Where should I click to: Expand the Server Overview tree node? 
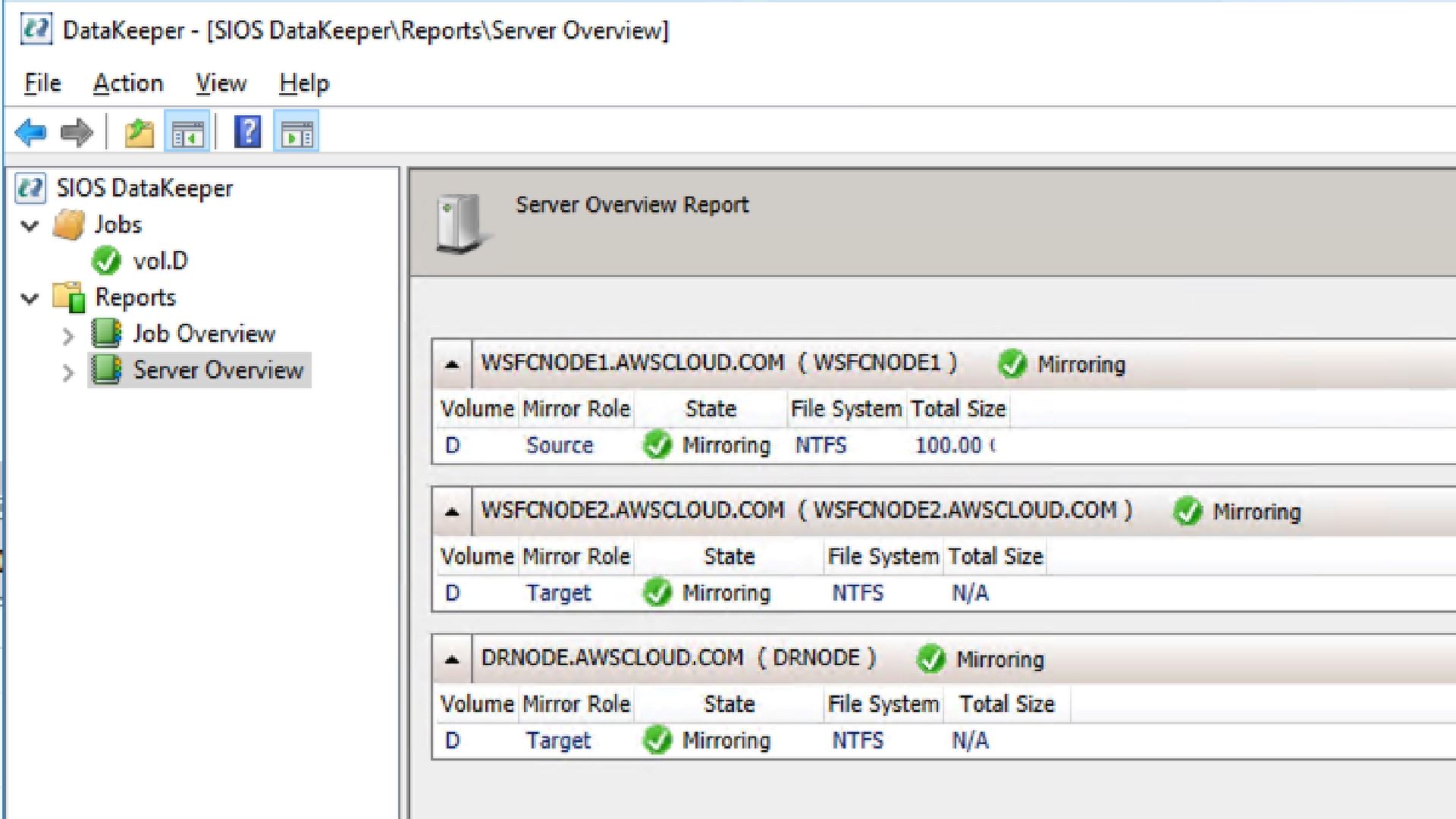pyautogui.click(x=68, y=372)
